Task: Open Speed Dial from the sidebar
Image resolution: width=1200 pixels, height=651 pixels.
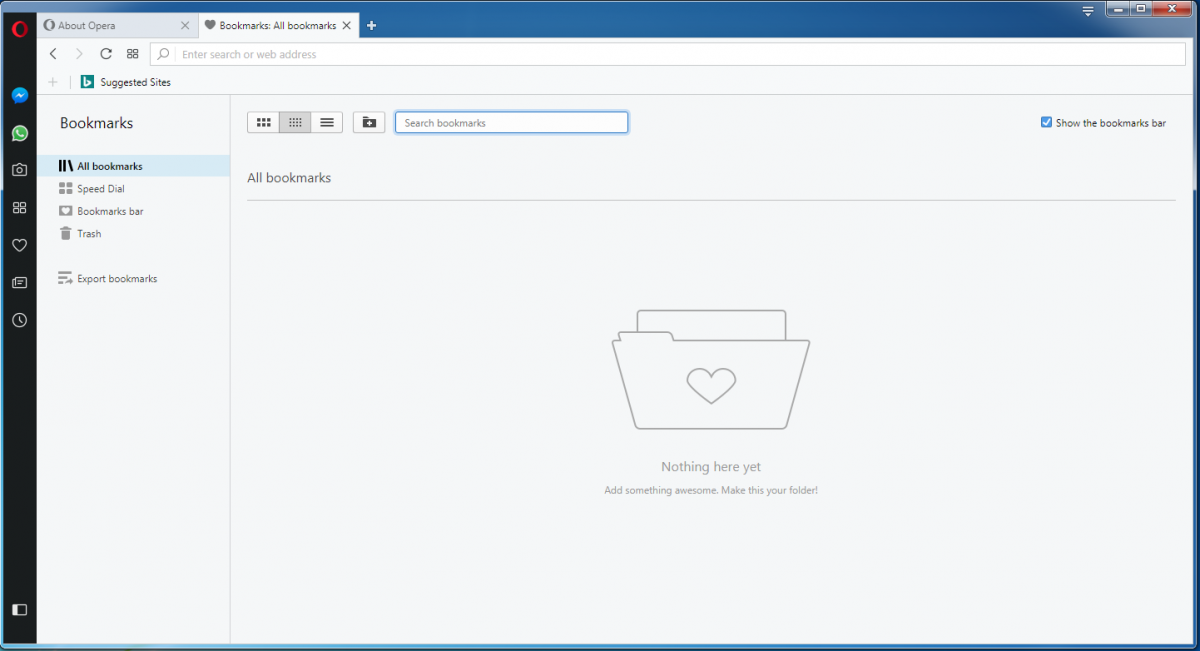Action: click(19, 208)
